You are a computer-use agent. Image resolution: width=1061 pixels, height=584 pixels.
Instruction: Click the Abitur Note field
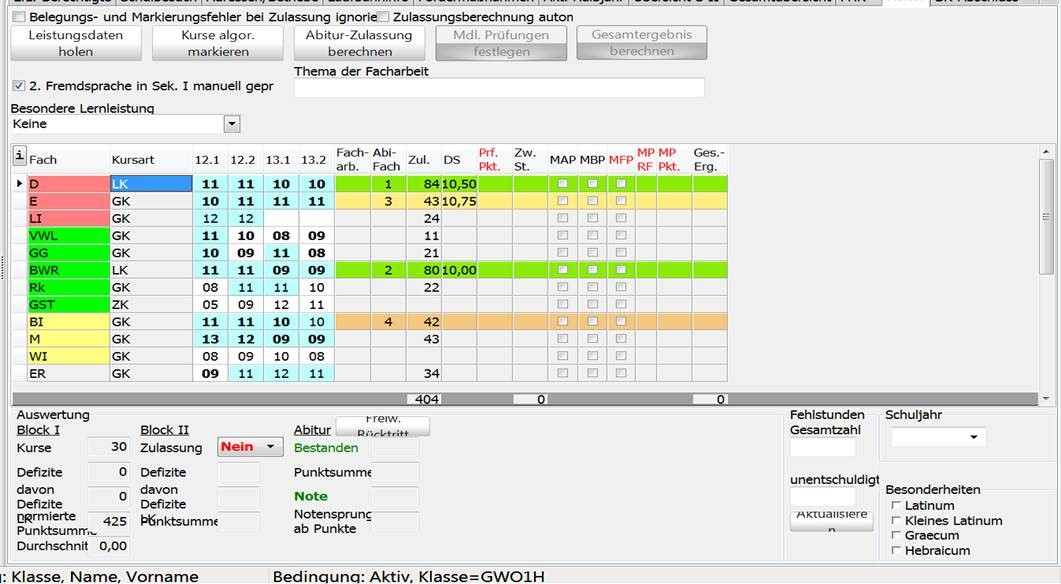pos(394,497)
